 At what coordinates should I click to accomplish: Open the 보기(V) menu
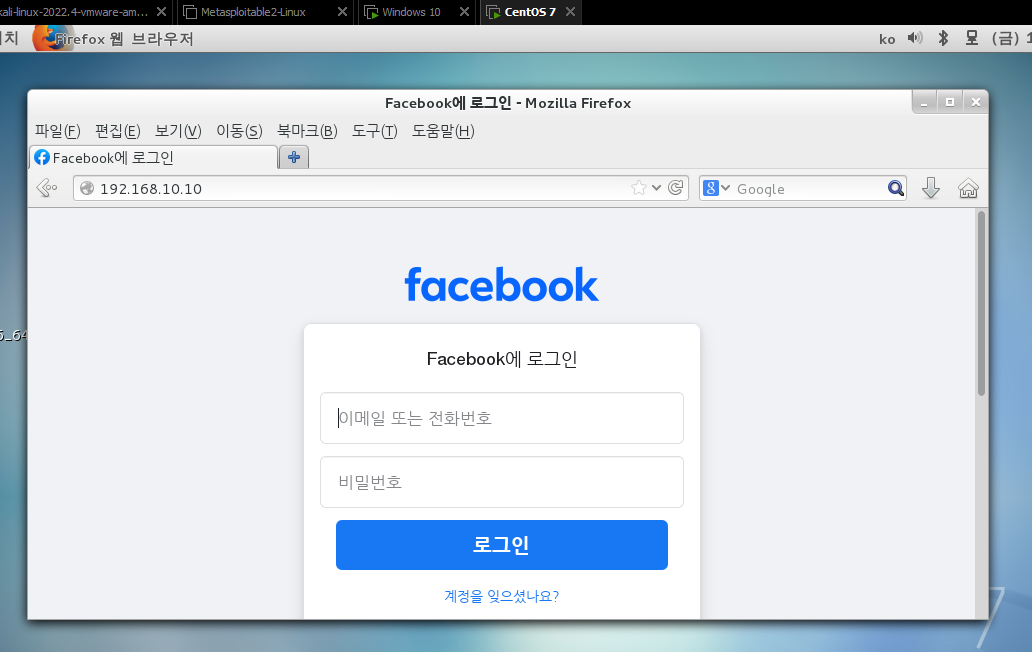click(178, 131)
